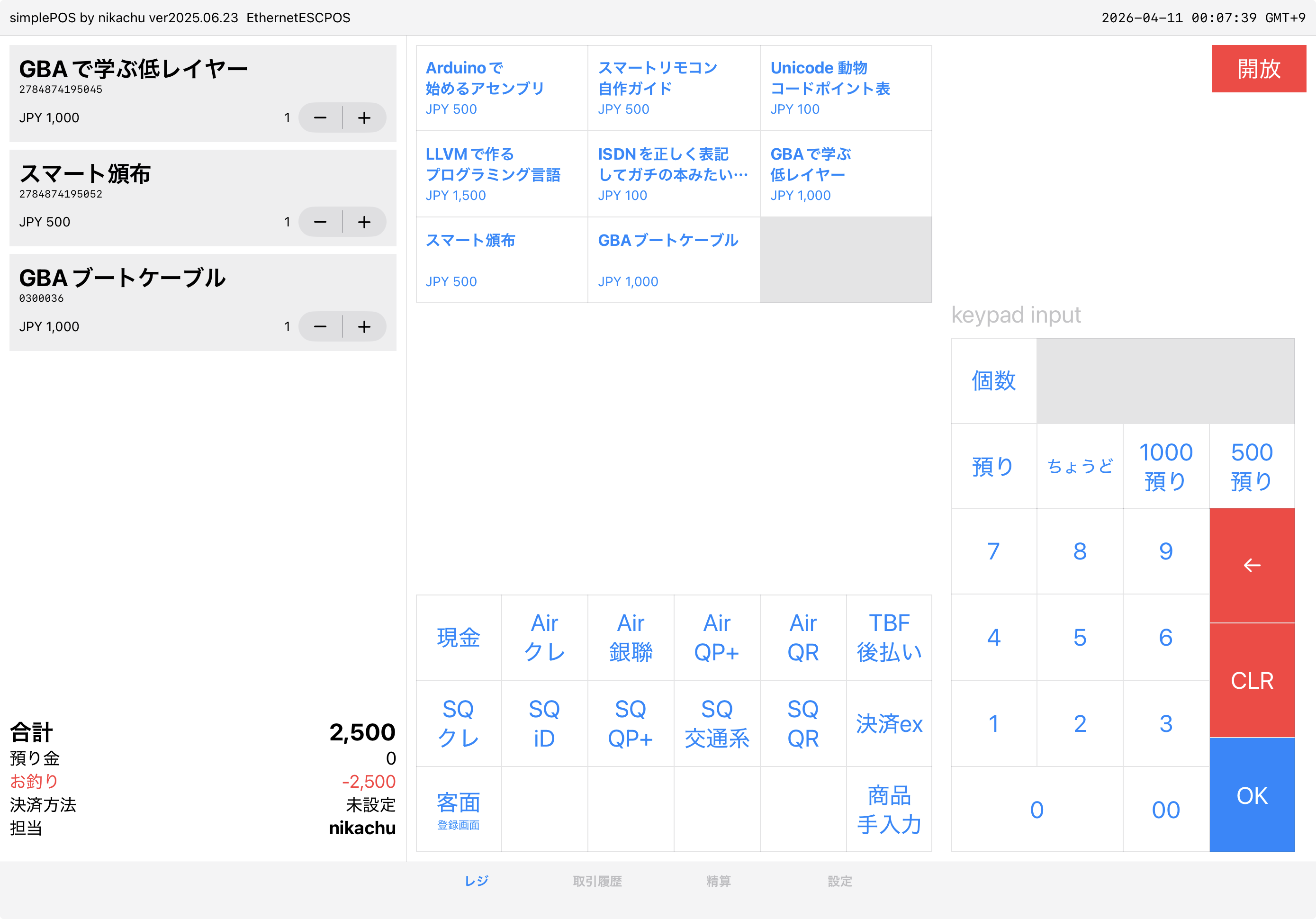
Task: Select 現金 cash payment method
Action: point(458,637)
